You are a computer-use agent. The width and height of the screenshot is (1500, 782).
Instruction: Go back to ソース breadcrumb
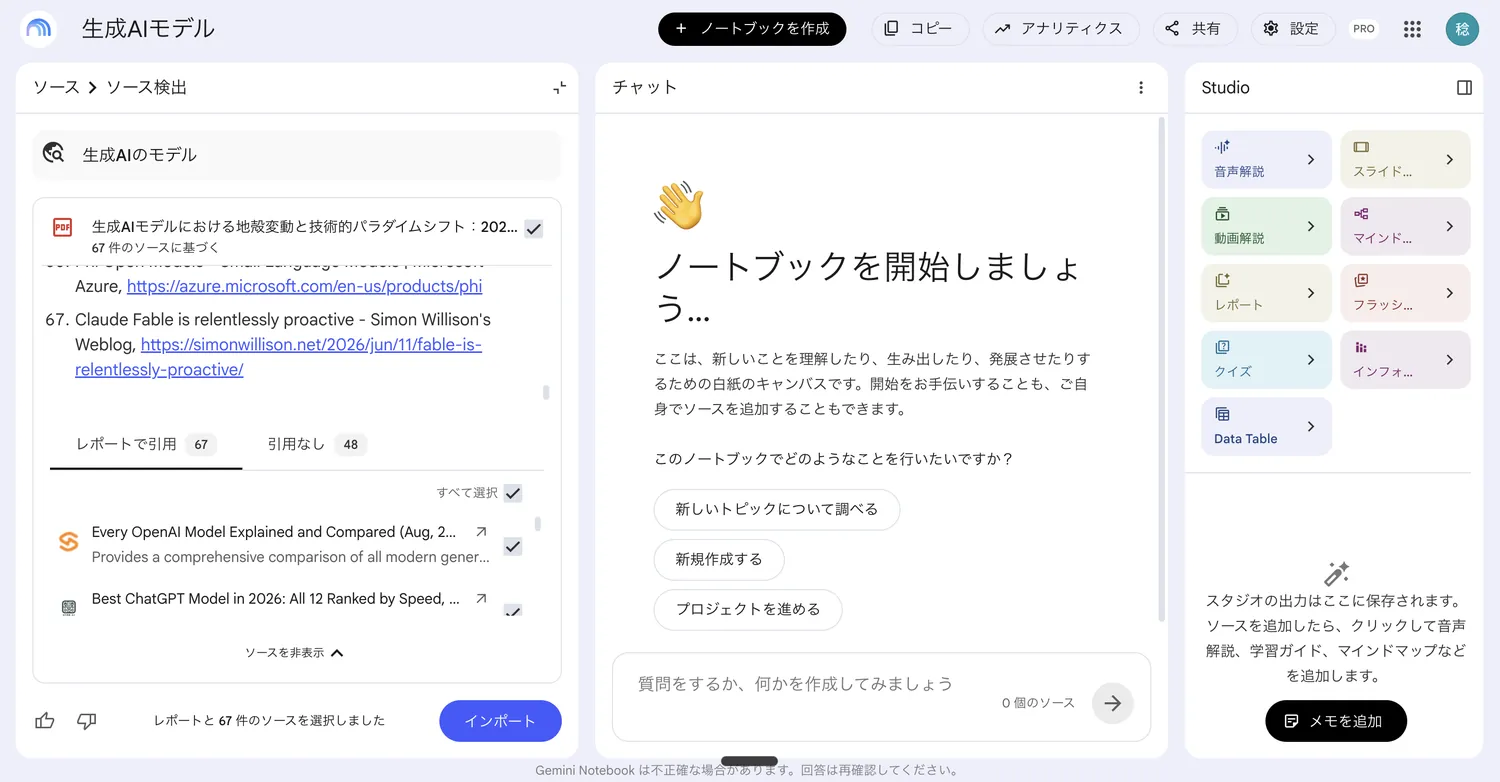56,88
